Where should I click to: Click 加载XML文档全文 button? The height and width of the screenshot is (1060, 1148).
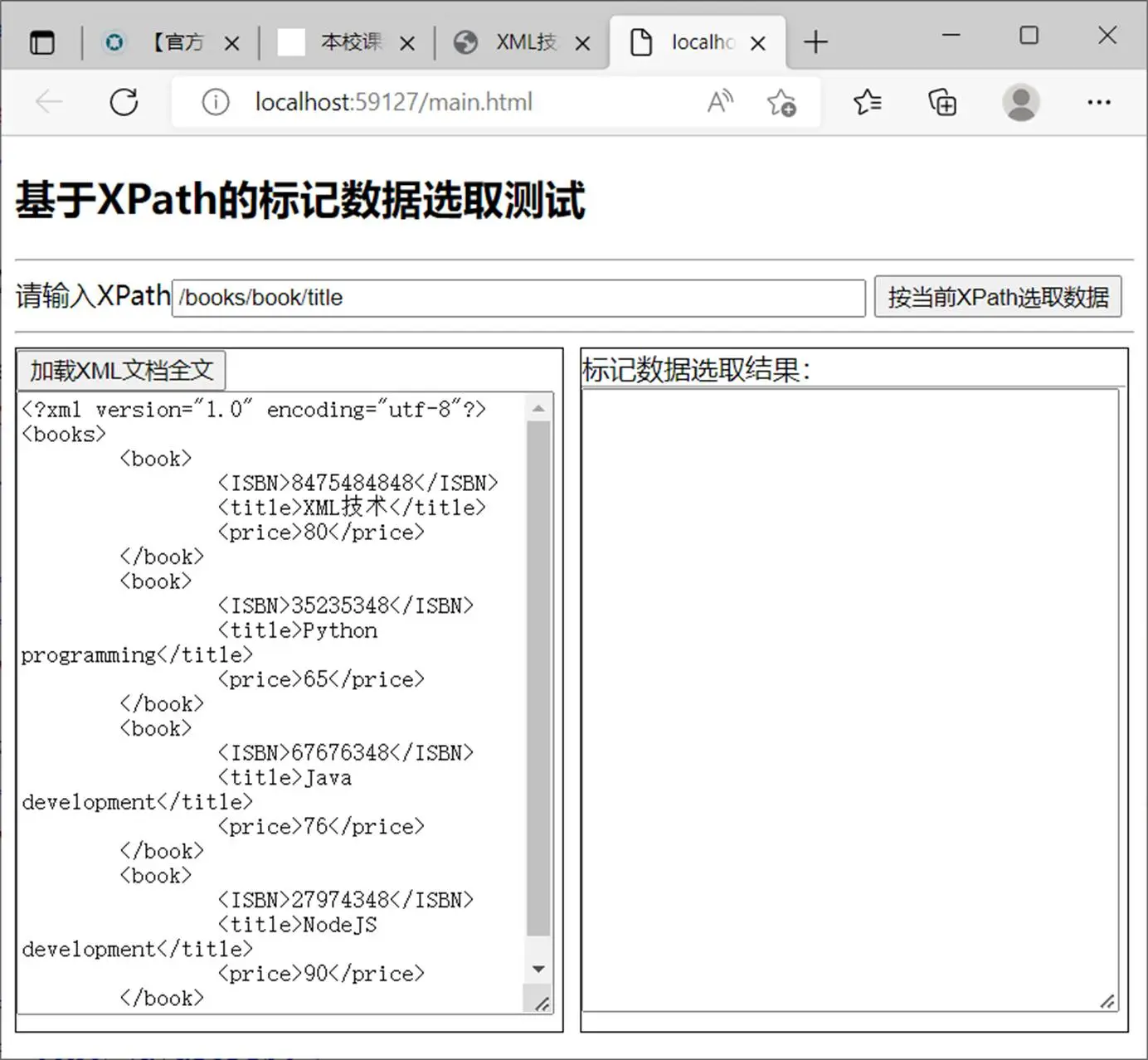click(x=121, y=371)
